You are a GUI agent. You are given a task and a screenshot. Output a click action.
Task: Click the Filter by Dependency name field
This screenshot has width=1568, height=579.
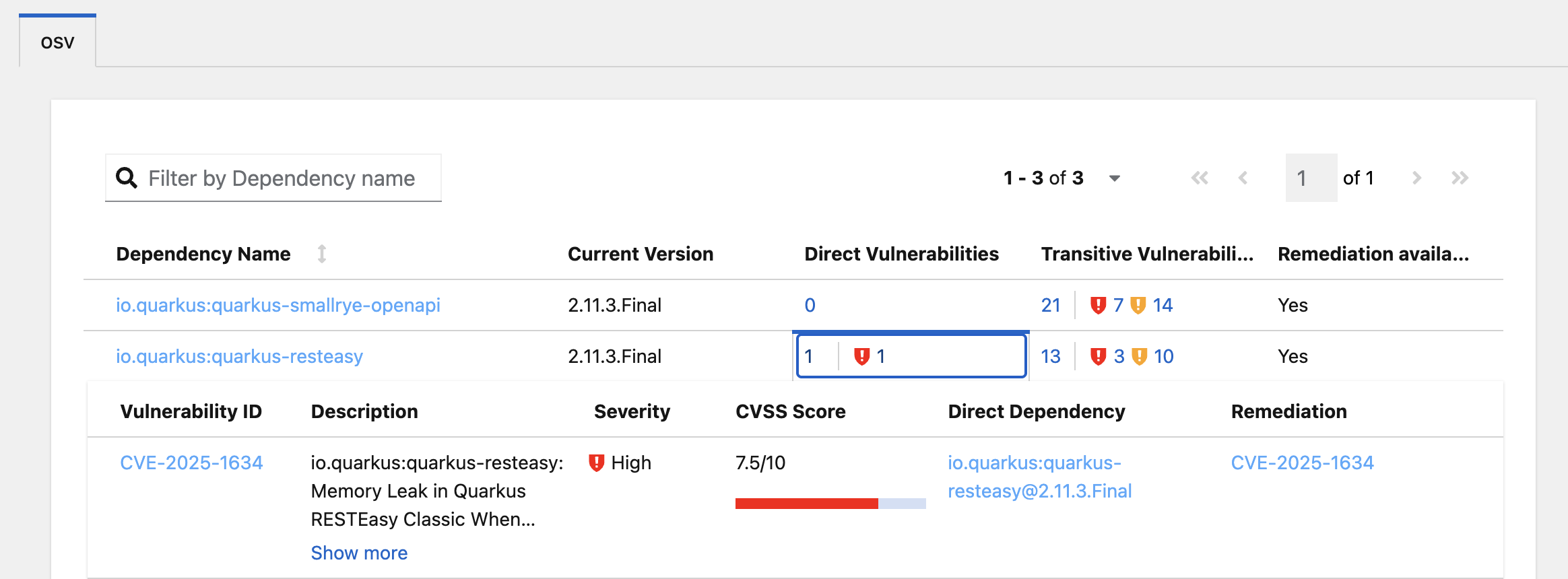273,178
